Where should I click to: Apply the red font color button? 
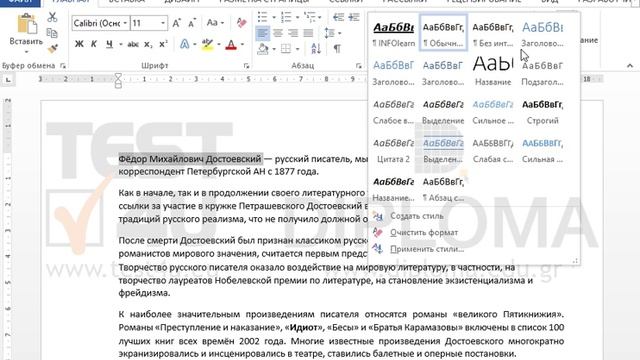click(x=231, y=44)
